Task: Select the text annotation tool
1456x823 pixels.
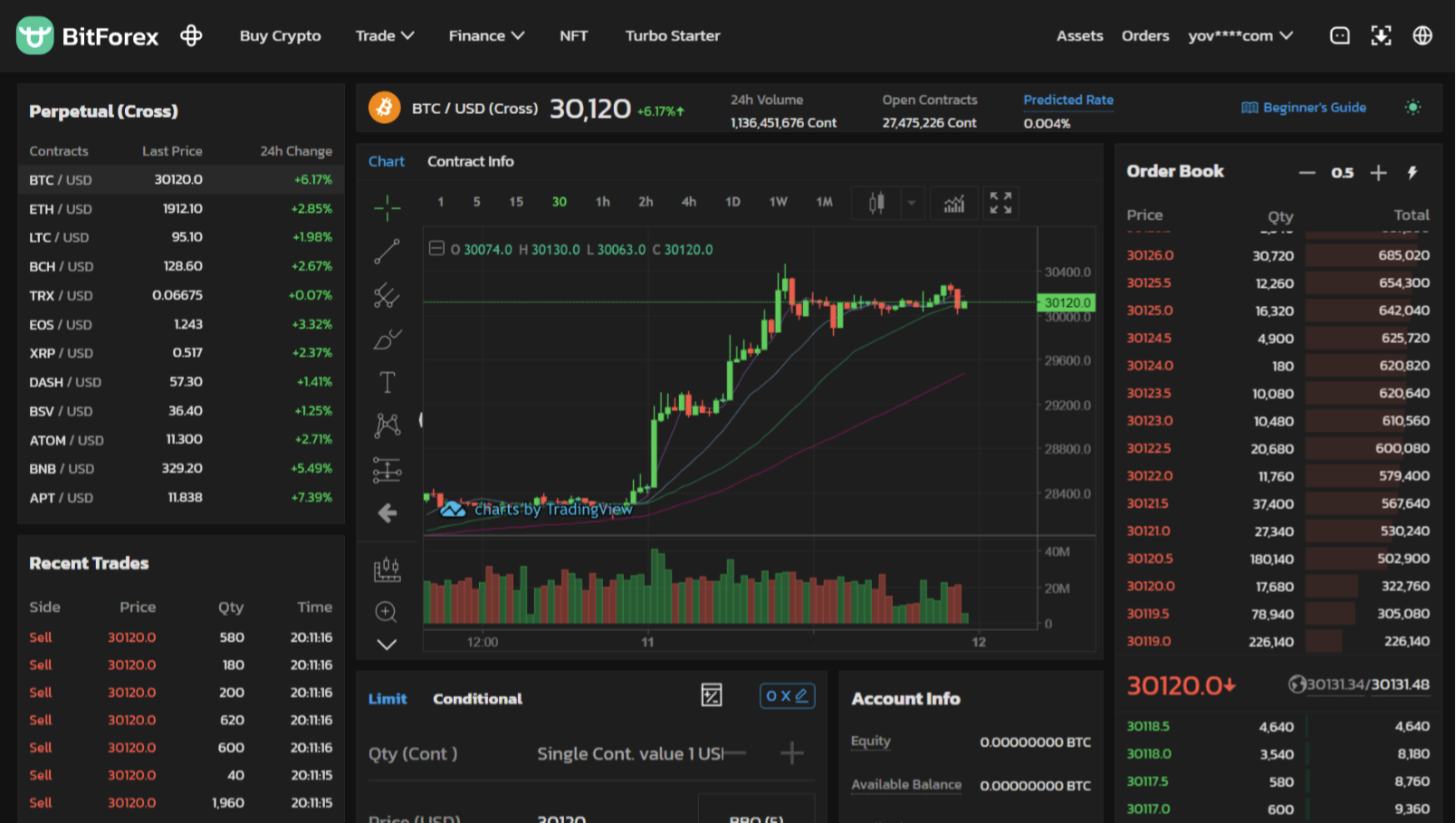Action: pyautogui.click(x=387, y=382)
